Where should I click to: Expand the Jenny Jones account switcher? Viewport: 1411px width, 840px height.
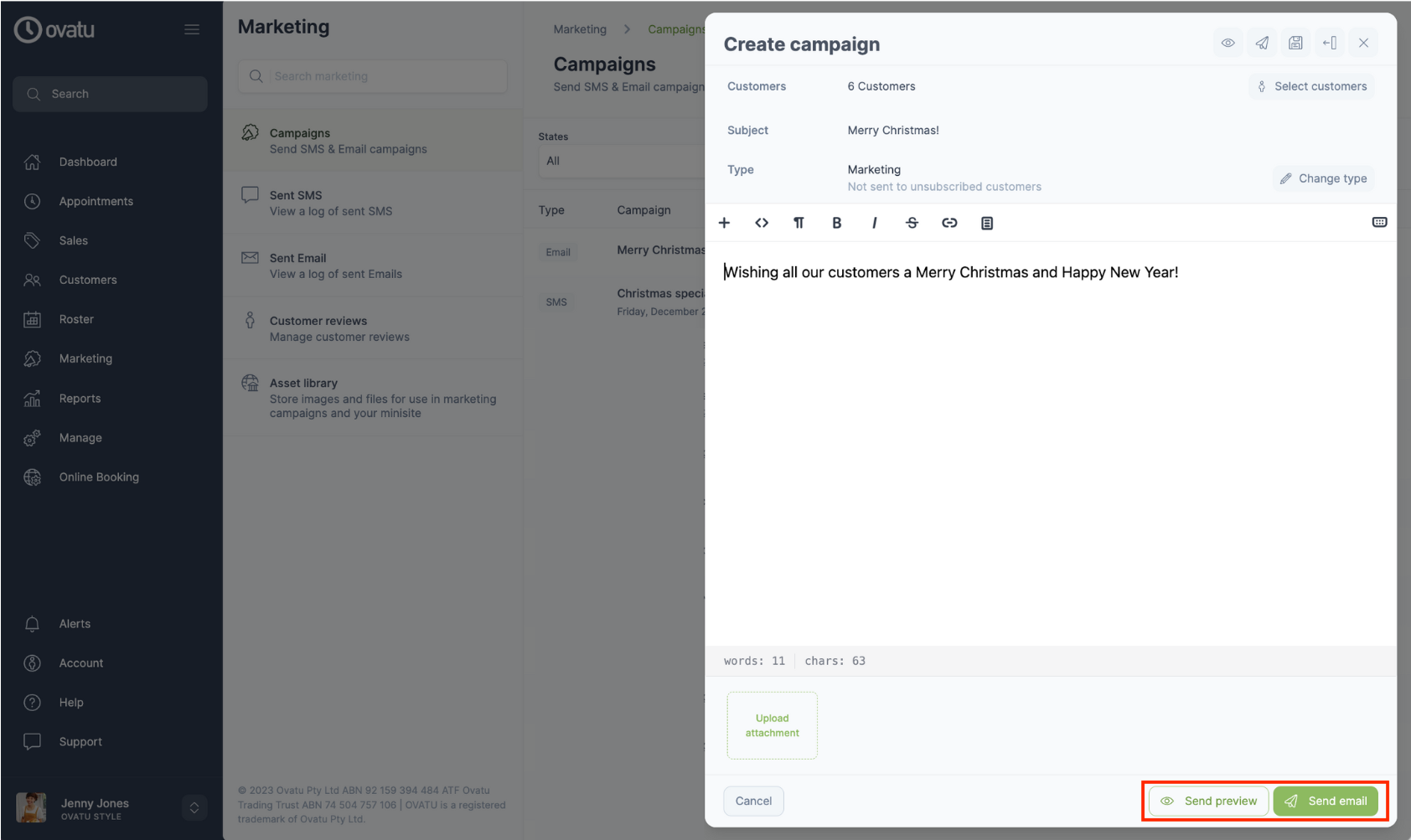pyautogui.click(x=194, y=807)
